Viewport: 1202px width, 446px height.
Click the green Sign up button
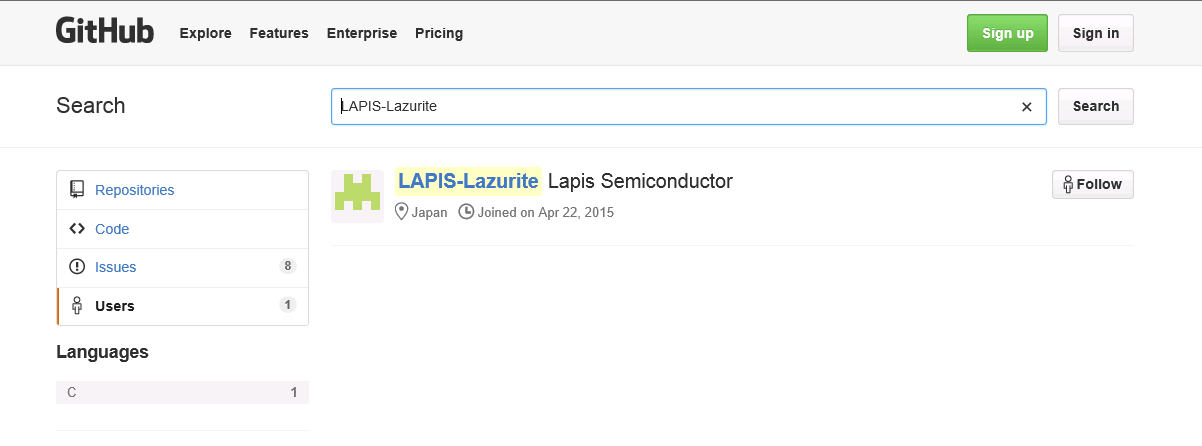pyautogui.click(x=1007, y=33)
